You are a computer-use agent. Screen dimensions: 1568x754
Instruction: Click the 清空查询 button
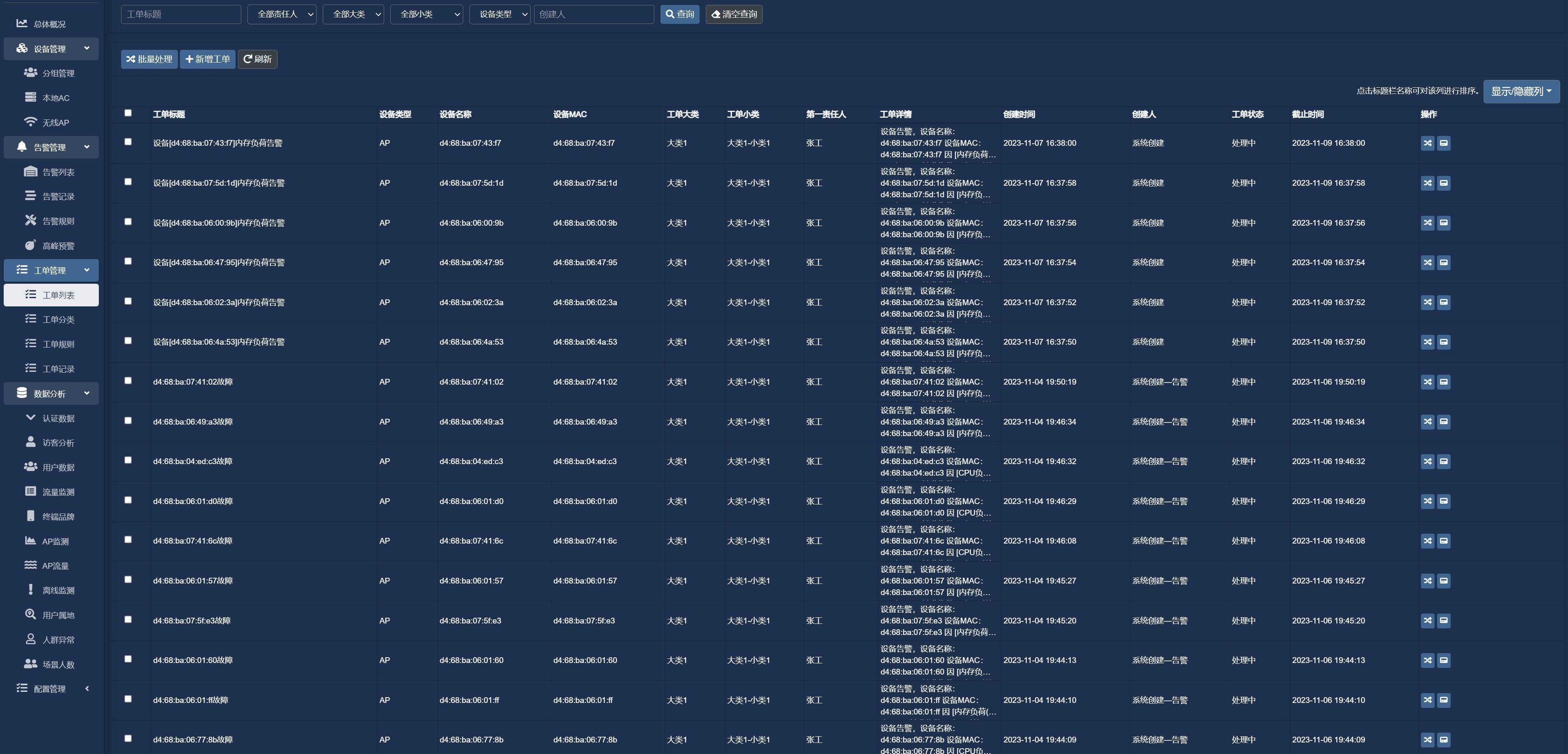coord(733,14)
